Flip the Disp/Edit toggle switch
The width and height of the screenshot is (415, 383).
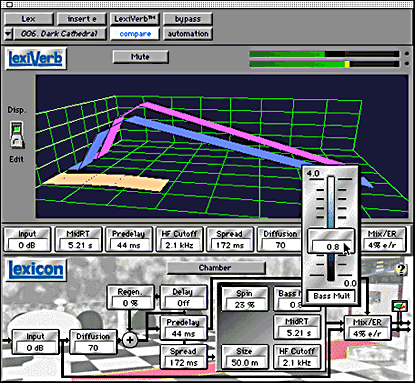(17, 135)
